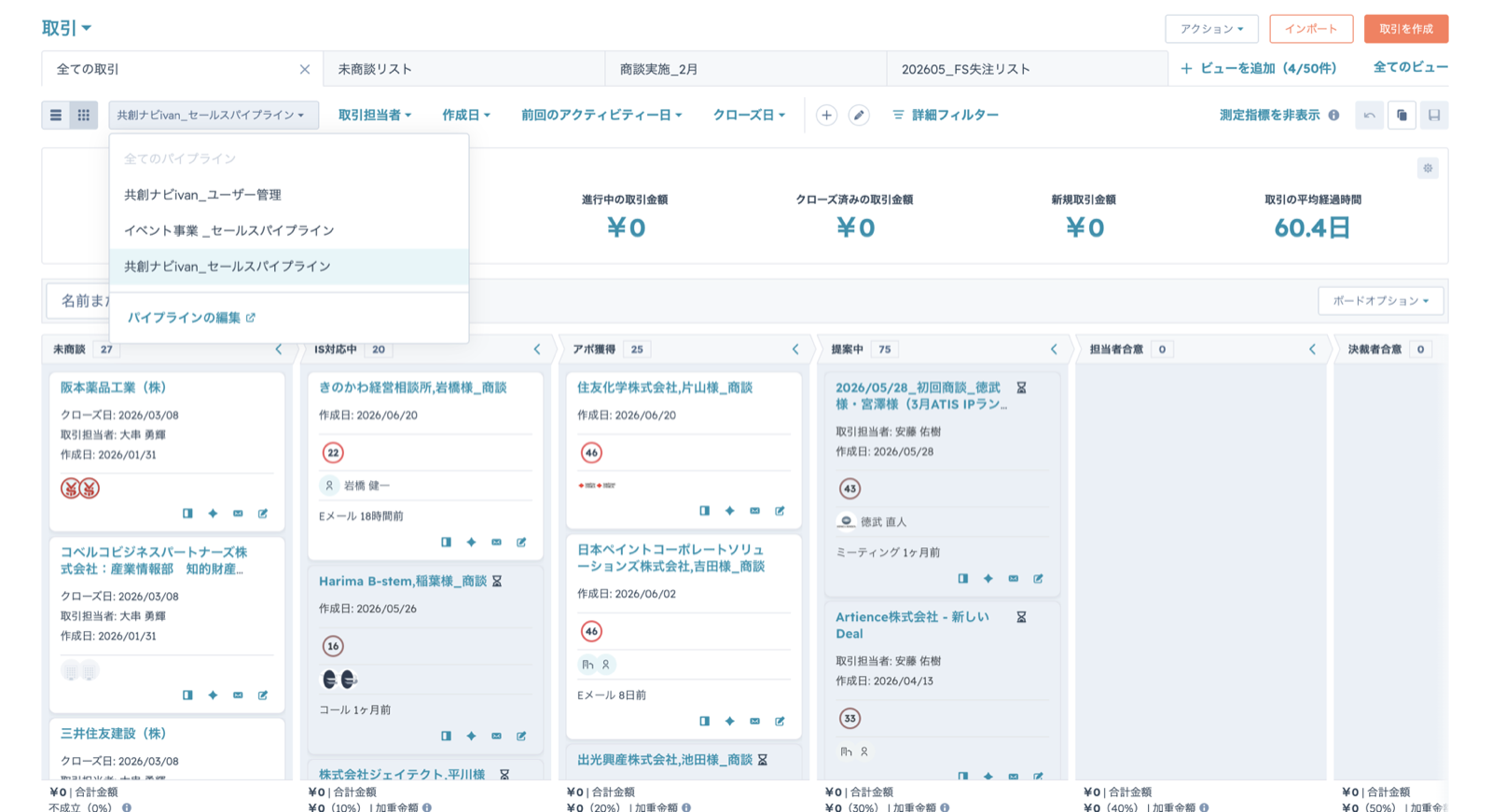Preview the コベルコビジネスパートナーズ deal card
1492x812 pixels.
coord(187,695)
